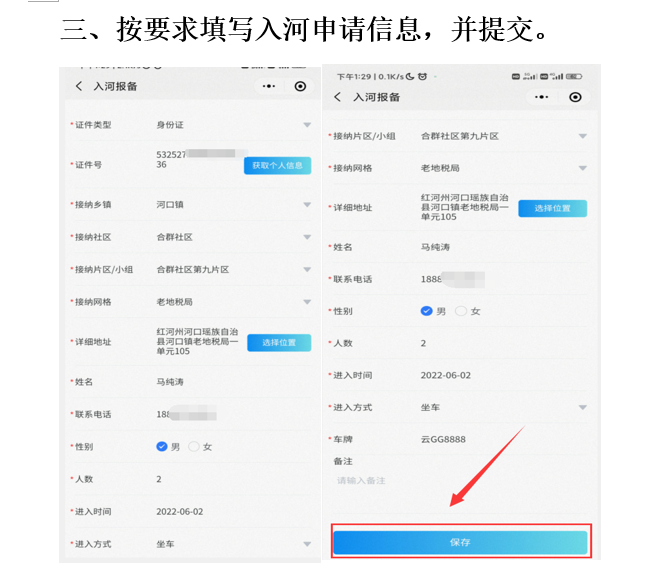Click 进入时间 date on right phone
Viewport: 653px width, 579px height.
point(446,375)
